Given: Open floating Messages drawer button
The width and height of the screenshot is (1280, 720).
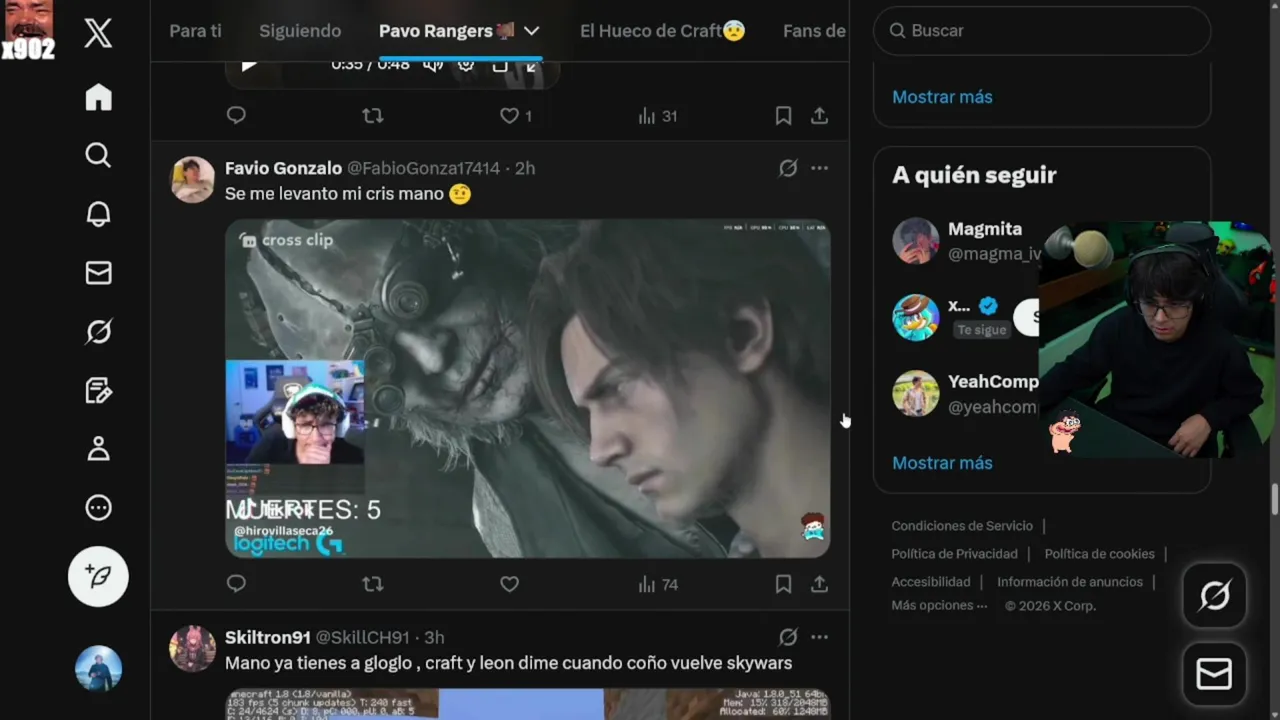Looking at the screenshot, I should [x=1214, y=675].
